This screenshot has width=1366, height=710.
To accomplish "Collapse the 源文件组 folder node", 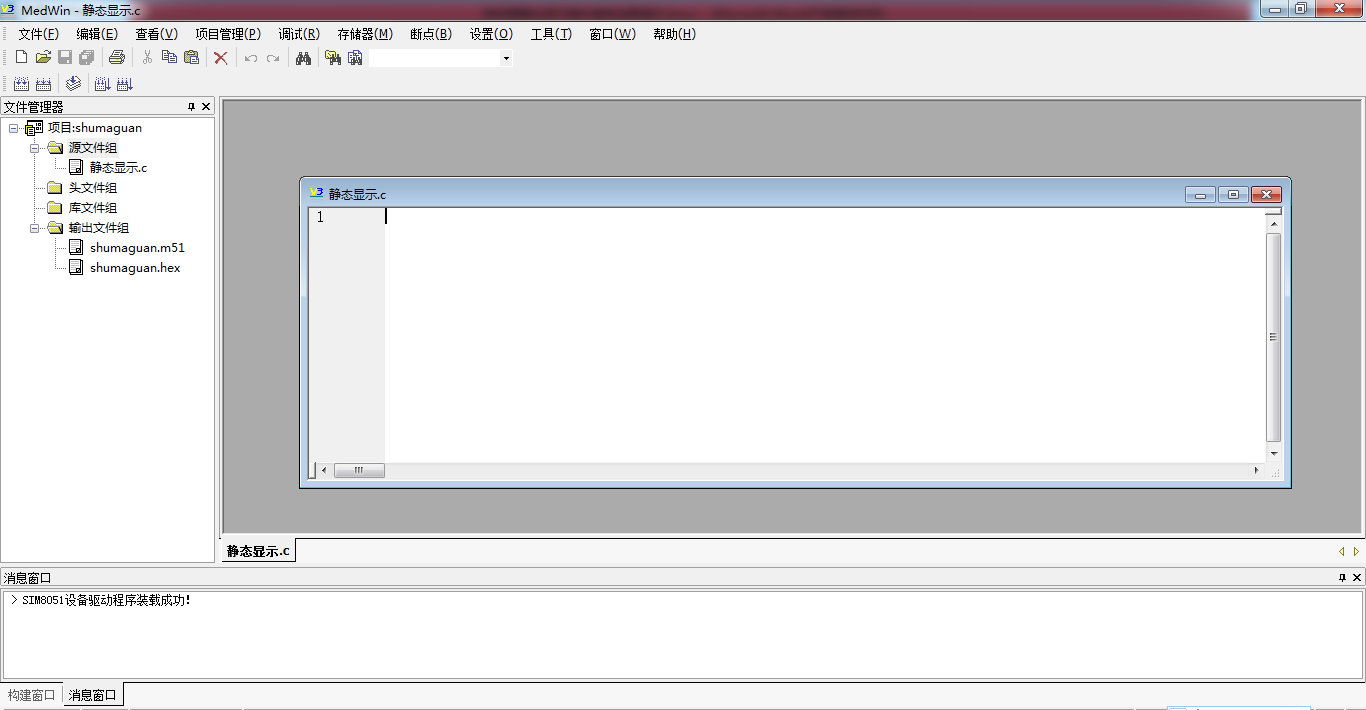I will (35, 148).
